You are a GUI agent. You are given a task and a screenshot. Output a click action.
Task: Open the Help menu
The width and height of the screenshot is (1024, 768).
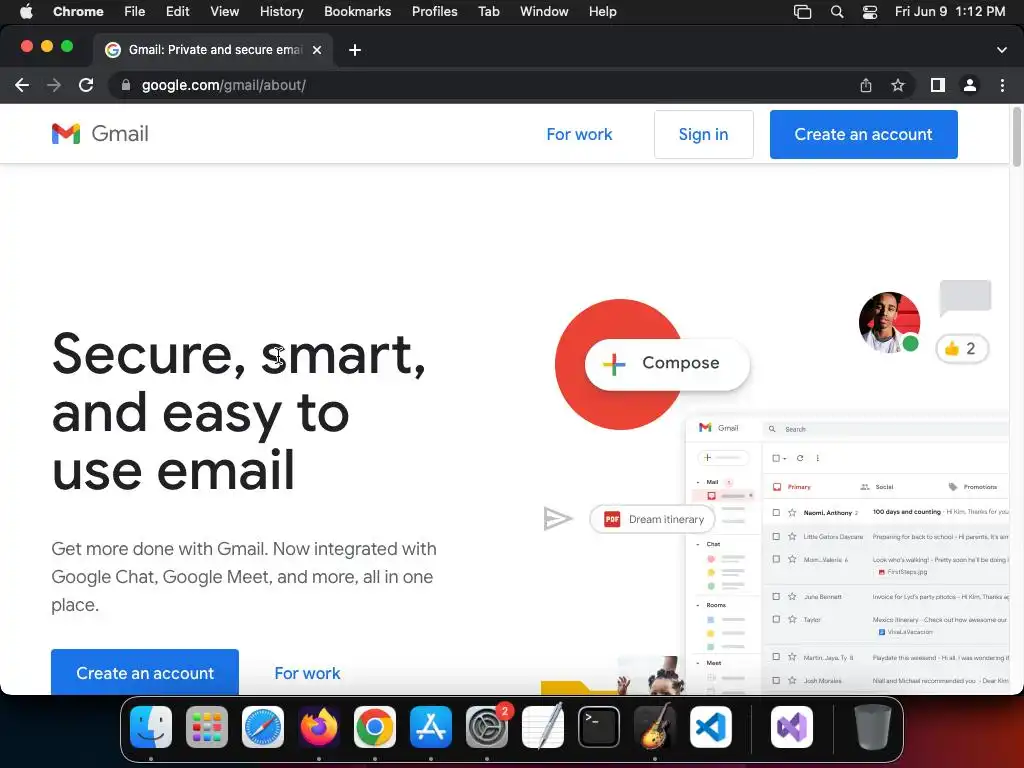[x=602, y=12]
